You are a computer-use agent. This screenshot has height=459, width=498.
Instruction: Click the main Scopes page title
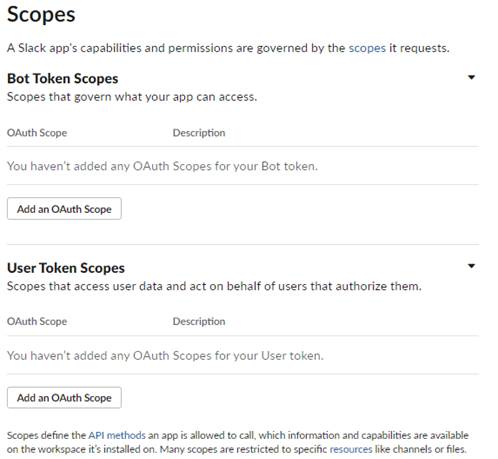click(41, 15)
